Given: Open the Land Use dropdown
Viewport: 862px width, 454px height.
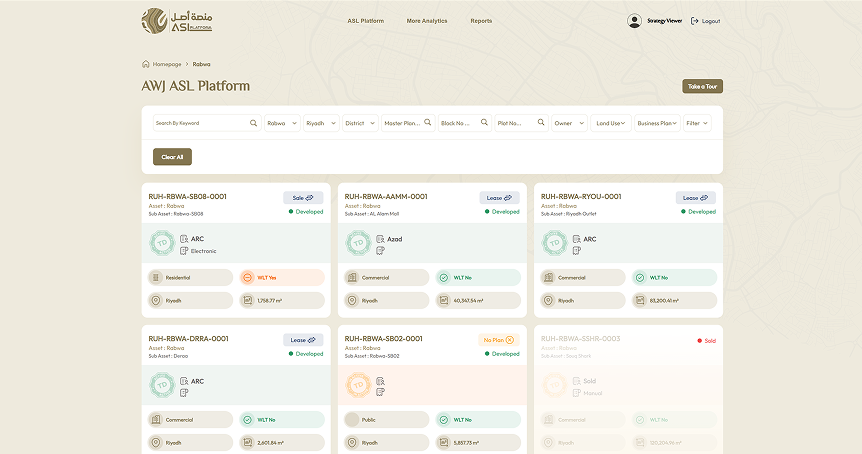Looking at the screenshot, I should (611, 123).
